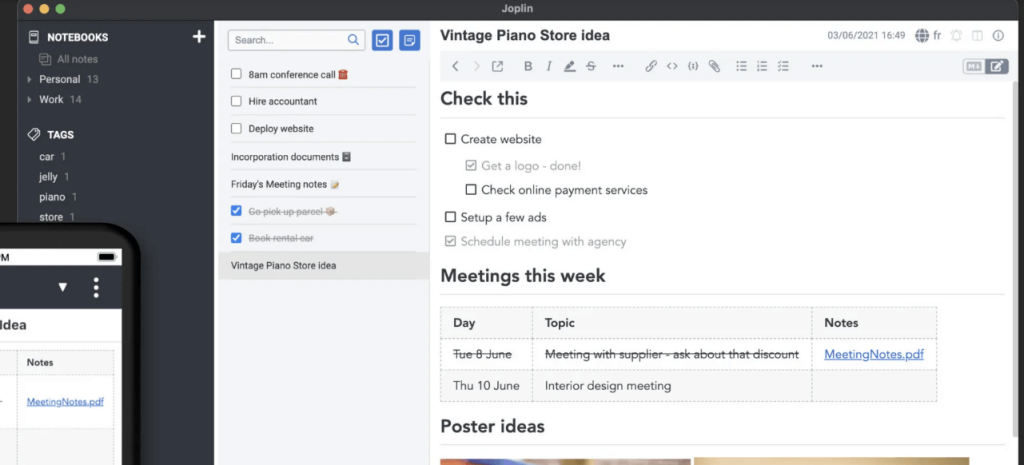Insert a hyperlink

coord(650,66)
